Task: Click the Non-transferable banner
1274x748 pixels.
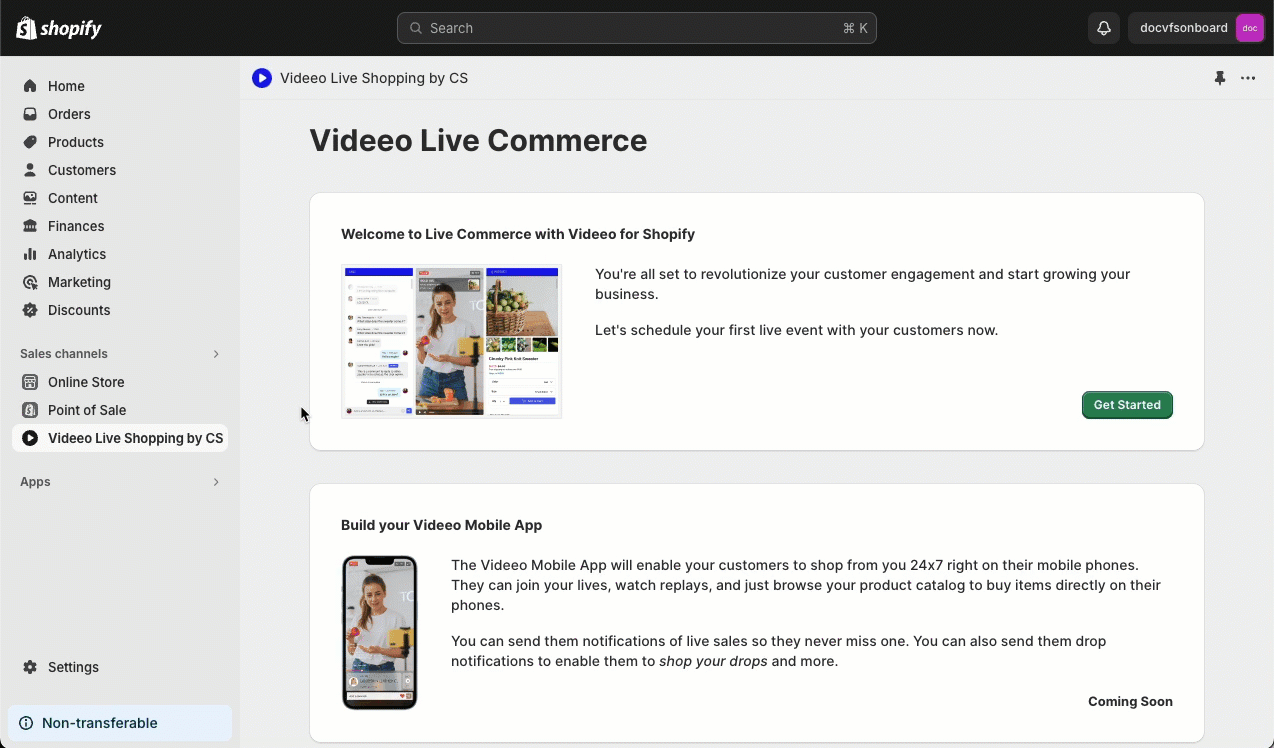Action: click(x=120, y=723)
